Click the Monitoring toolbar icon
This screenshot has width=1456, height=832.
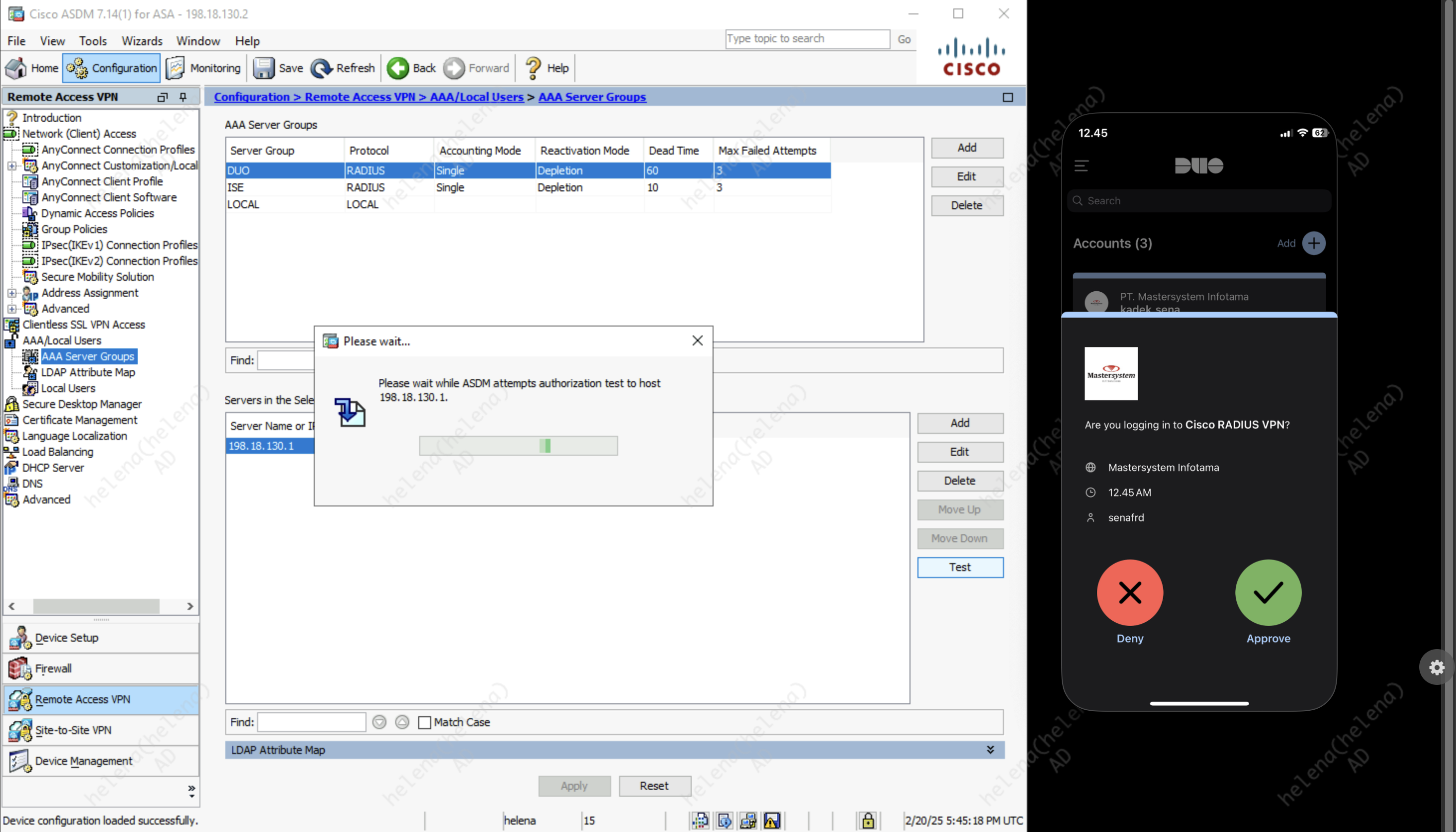pyautogui.click(x=176, y=68)
